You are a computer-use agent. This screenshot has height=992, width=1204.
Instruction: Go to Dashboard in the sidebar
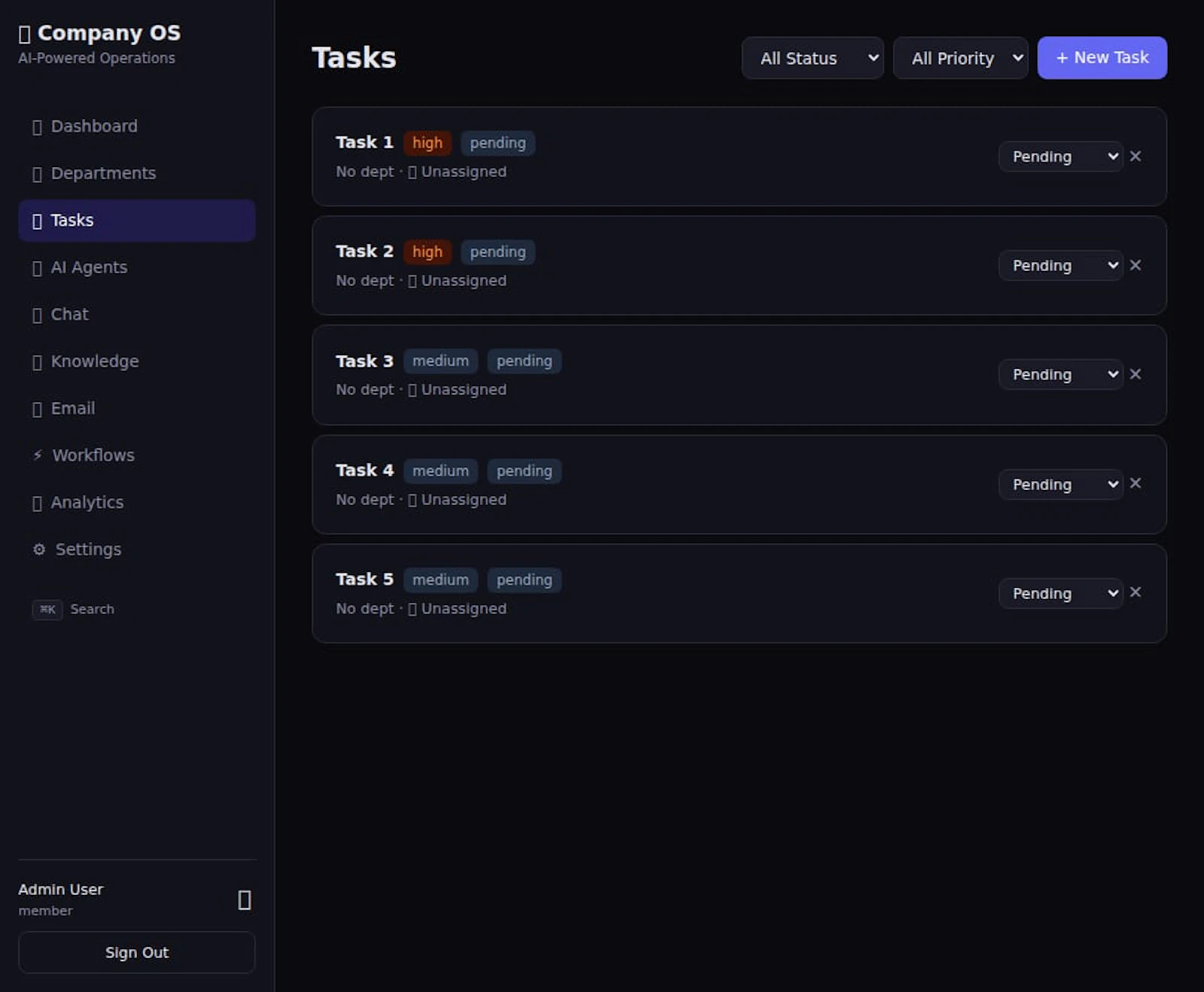click(137, 126)
